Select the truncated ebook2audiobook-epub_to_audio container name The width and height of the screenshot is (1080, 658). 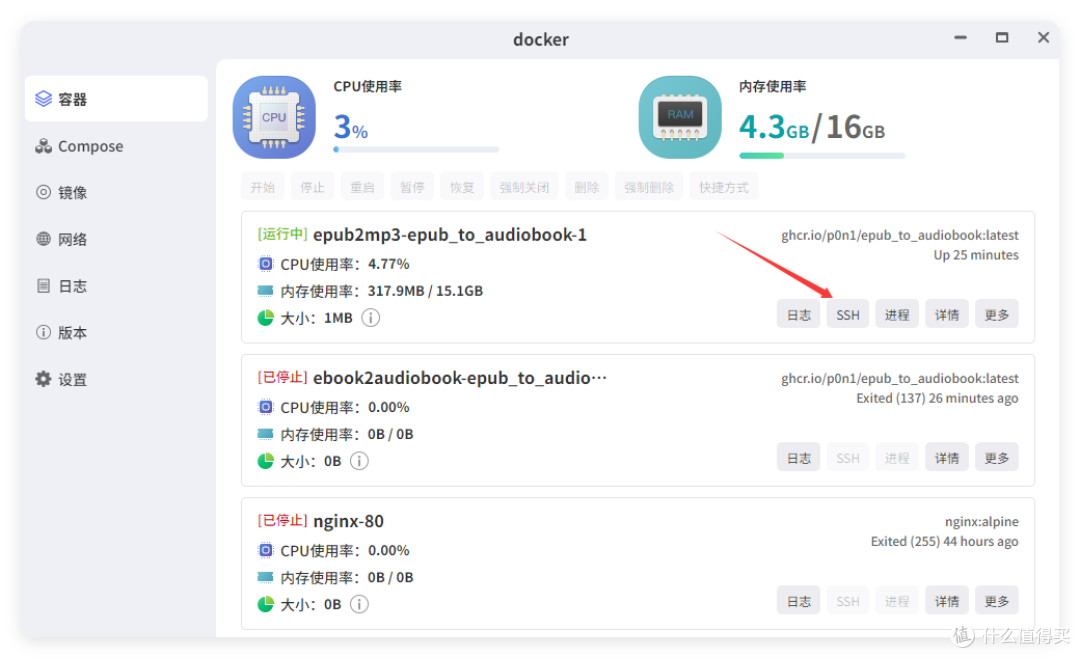460,378
